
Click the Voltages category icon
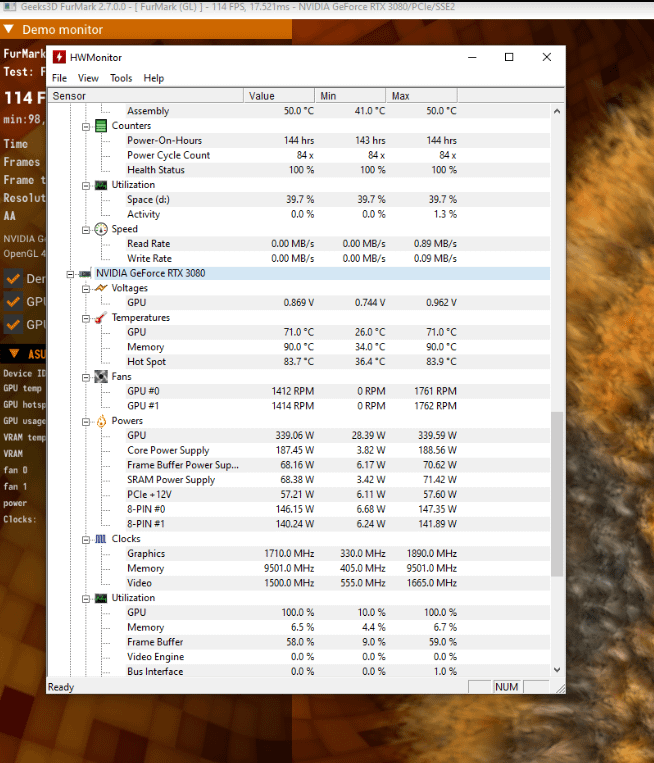pyautogui.click(x=101, y=288)
